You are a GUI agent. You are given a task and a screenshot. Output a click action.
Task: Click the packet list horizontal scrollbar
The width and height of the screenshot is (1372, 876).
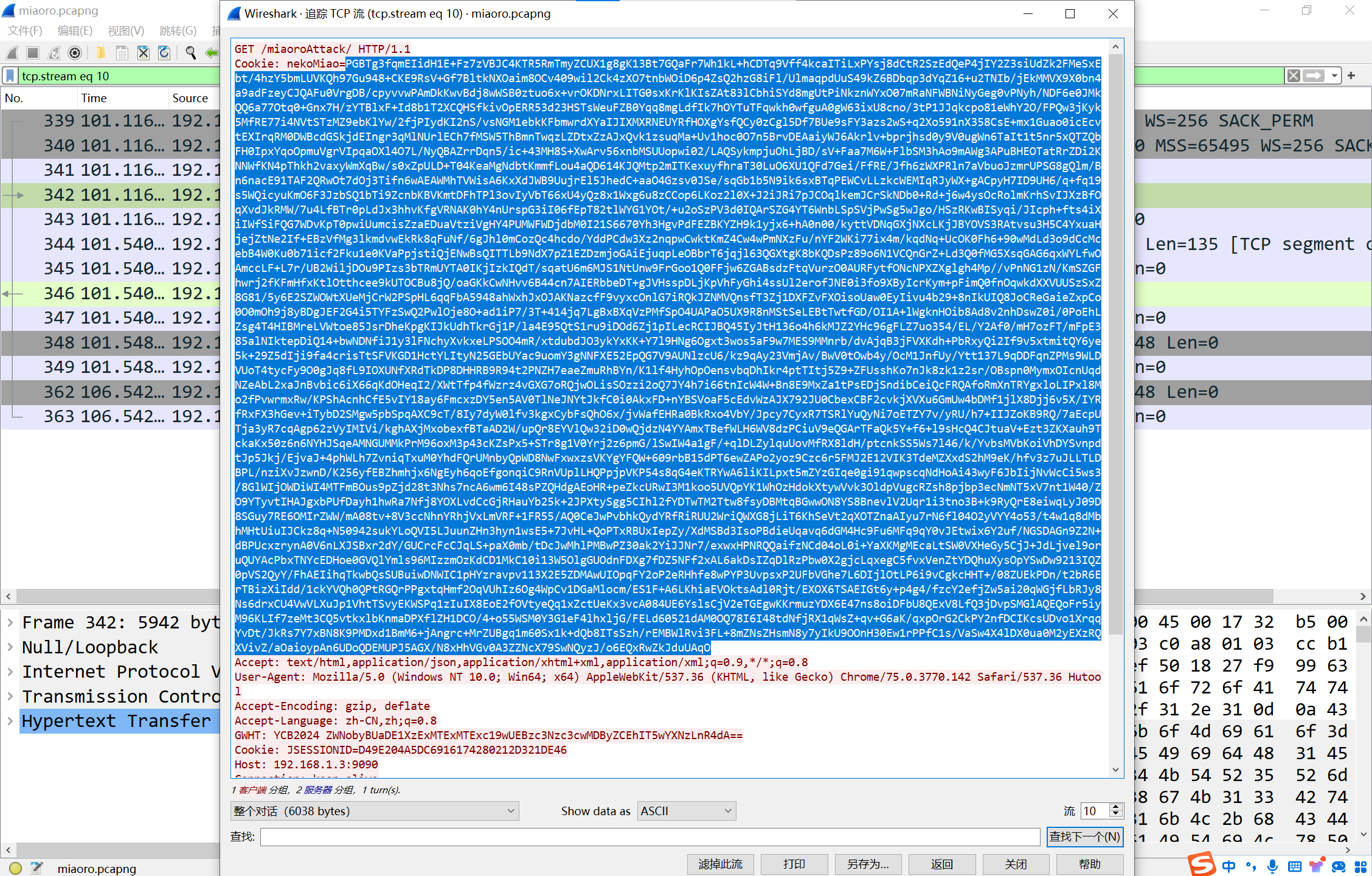[645, 596]
